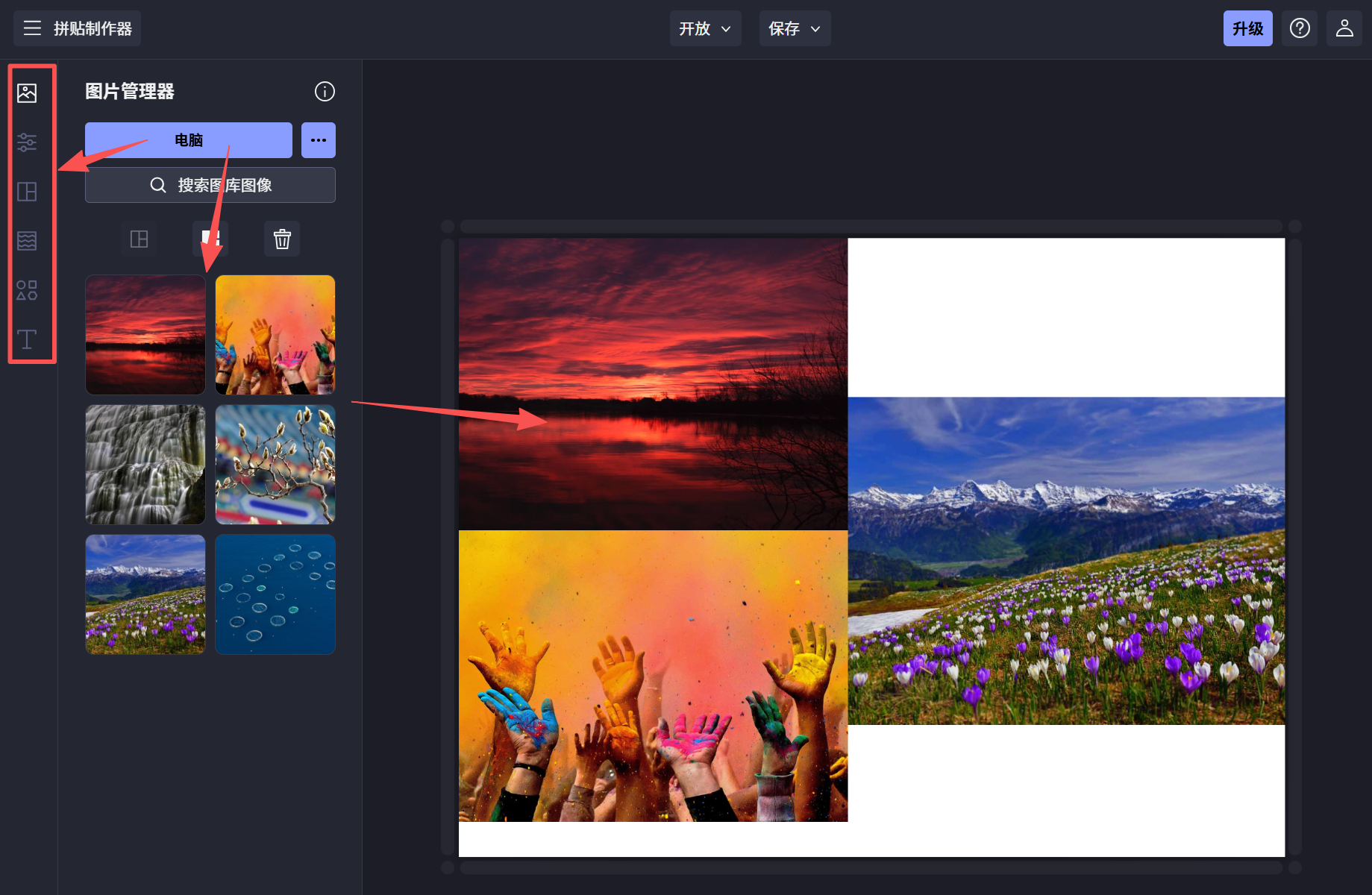Expand the 保存 dropdown
Image resolution: width=1372 pixels, height=895 pixels.
click(795, 28)
